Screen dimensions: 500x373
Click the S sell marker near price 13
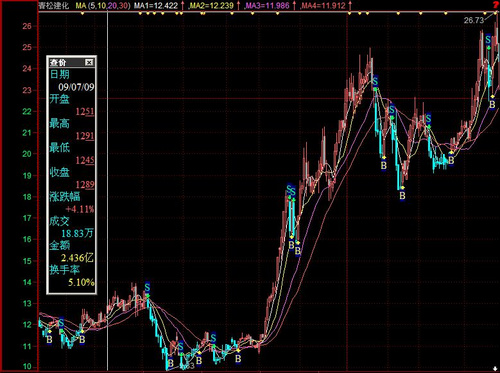pyautogui.click(x=147, y=287)
